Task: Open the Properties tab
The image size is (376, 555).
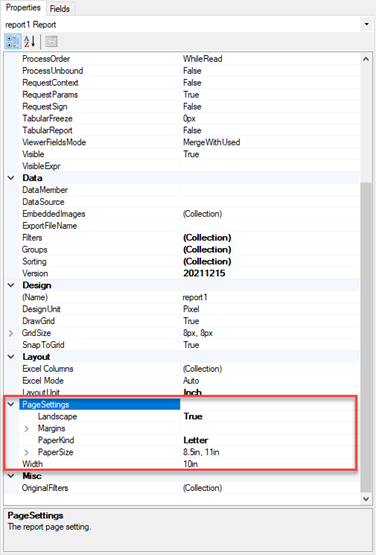Action: coord(23,8)
